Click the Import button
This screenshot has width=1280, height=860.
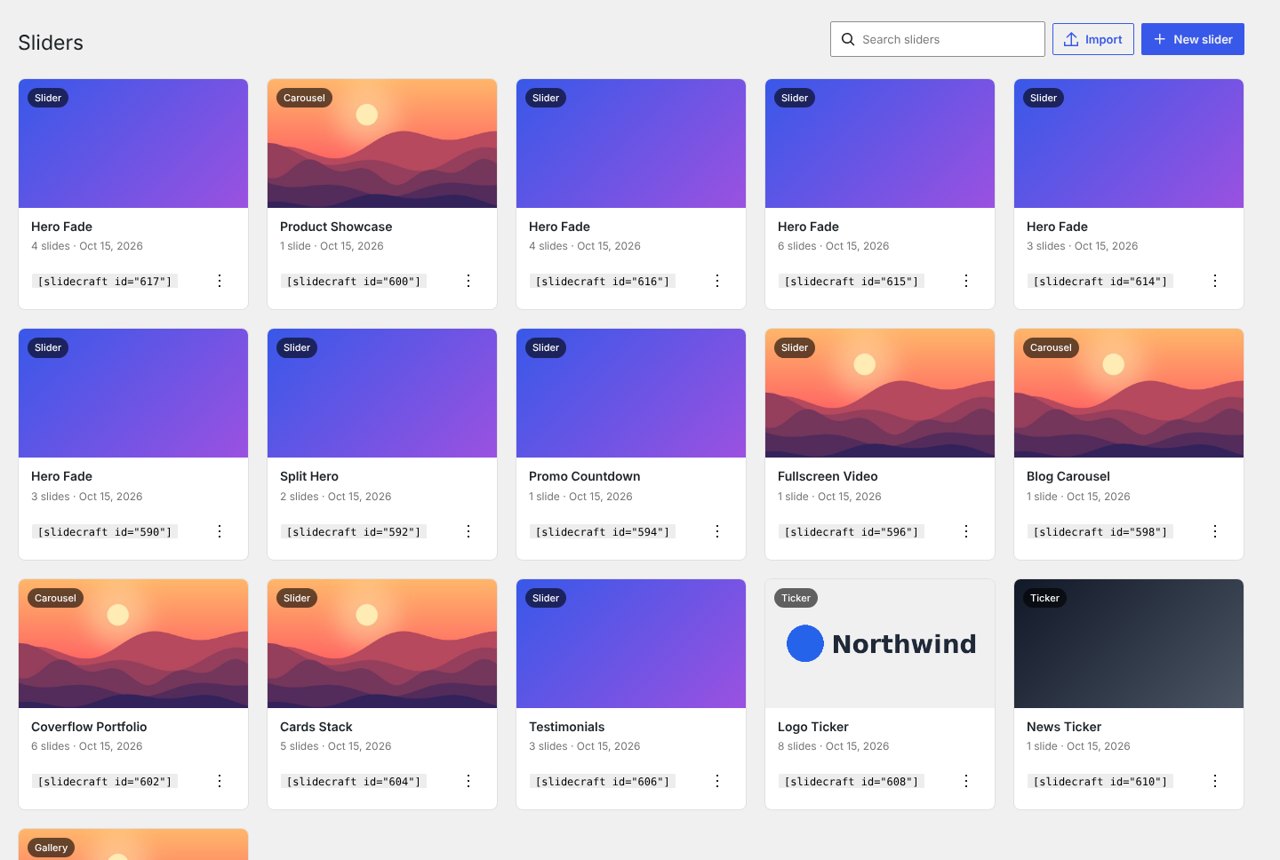pyautogui.click(x=1093, y=39)
